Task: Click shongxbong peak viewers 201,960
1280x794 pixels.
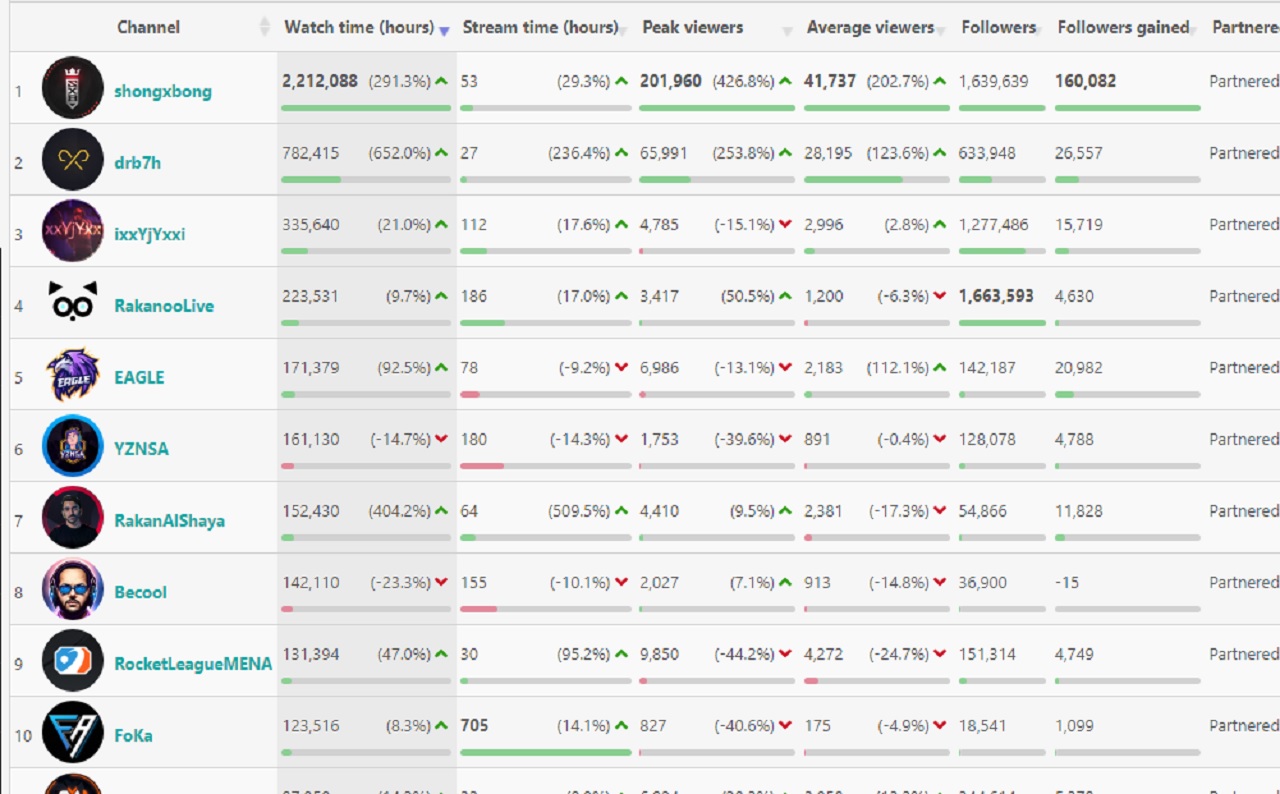Action: pos(671,81)
